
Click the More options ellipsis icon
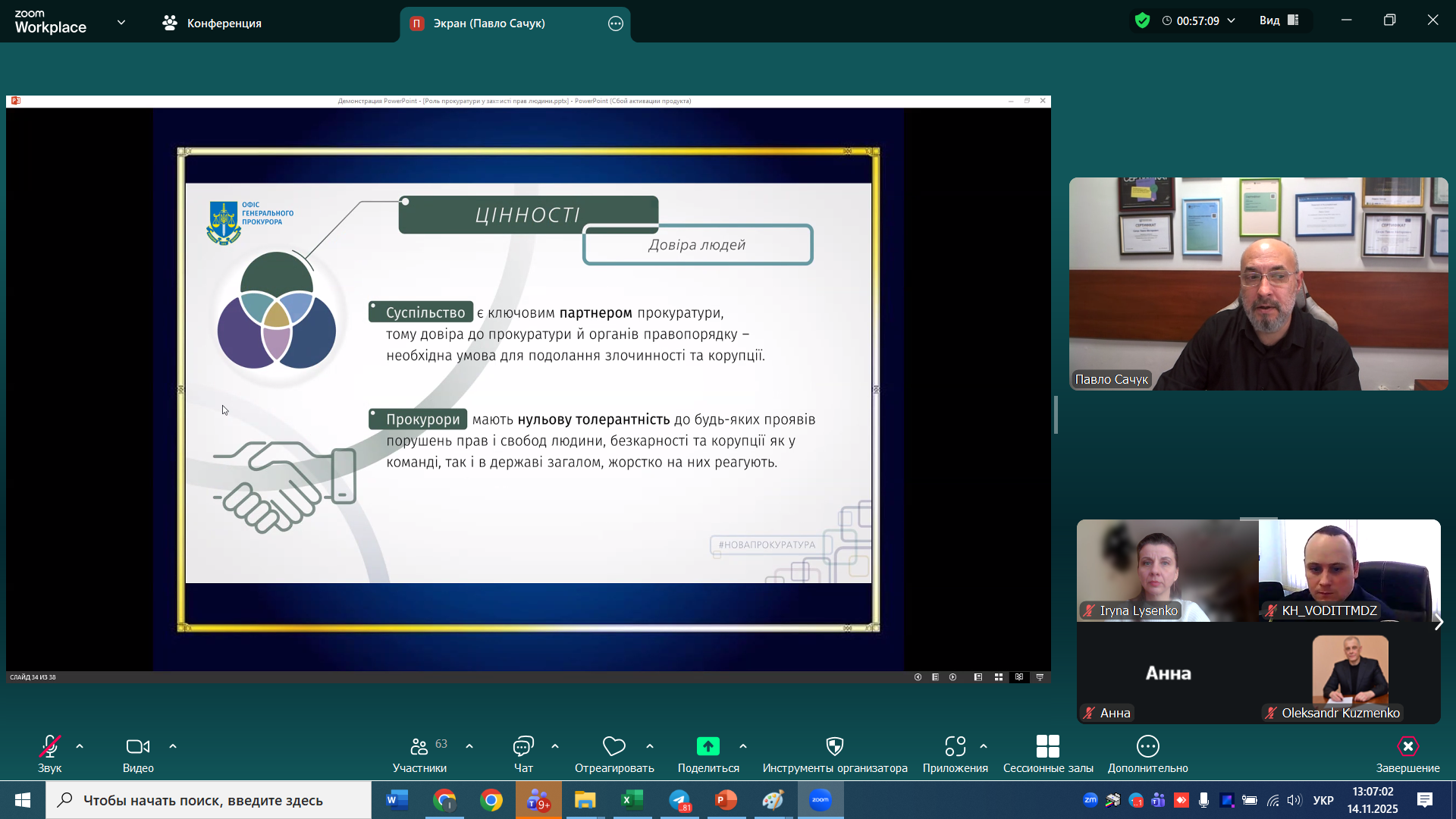click(x=1147, y=747)
